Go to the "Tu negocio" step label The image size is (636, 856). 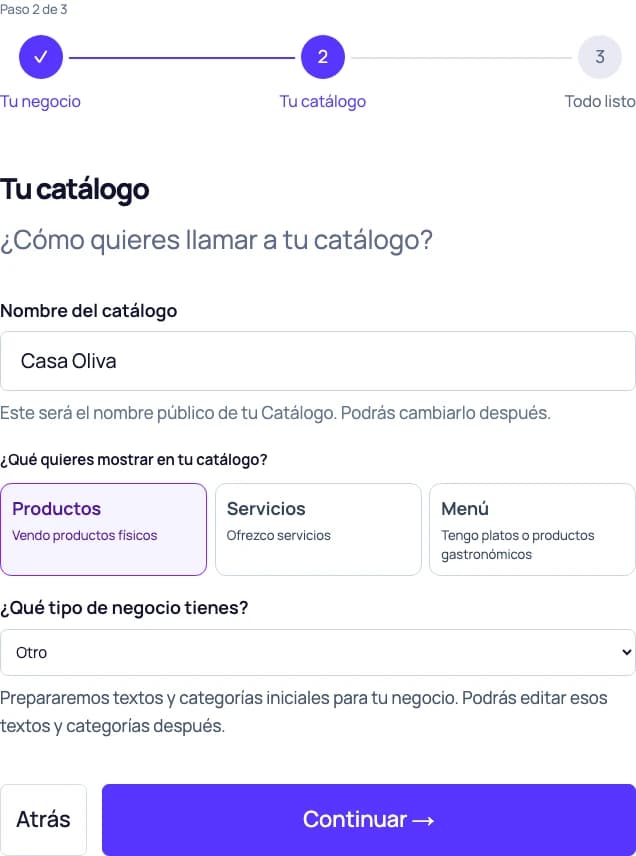40,102
